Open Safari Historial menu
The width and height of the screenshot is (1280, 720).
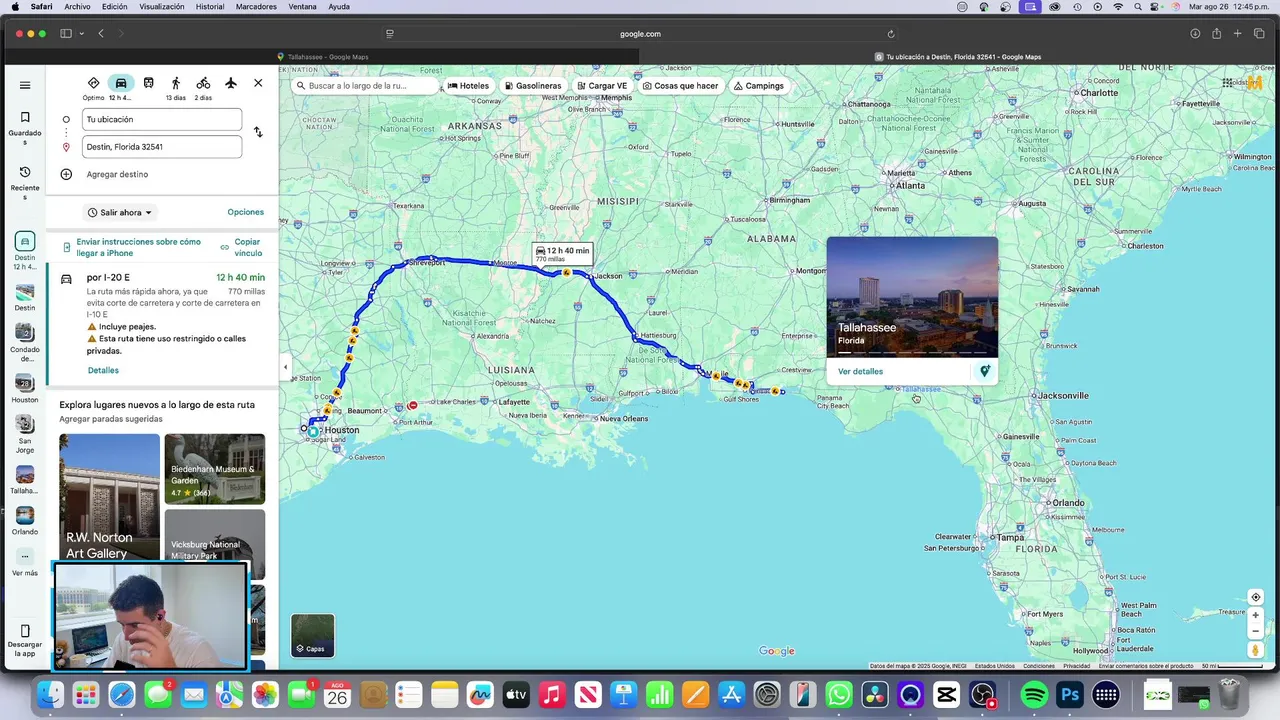[x=210, y=6]
